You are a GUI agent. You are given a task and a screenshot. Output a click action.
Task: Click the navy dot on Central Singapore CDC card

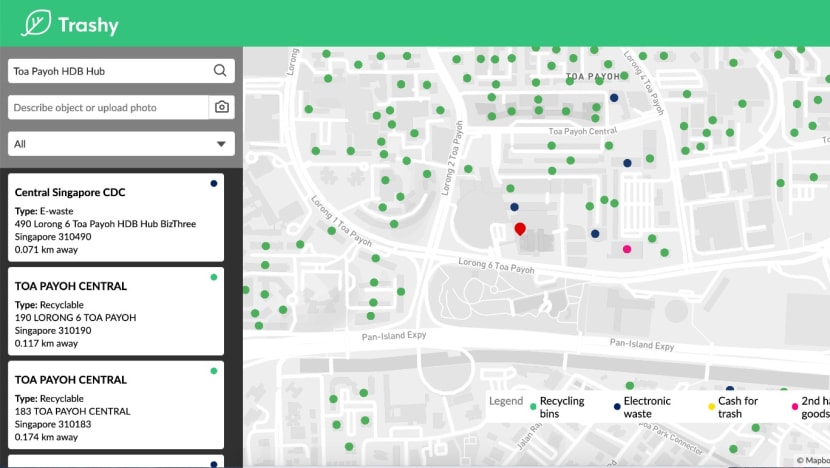click(214, 183)
